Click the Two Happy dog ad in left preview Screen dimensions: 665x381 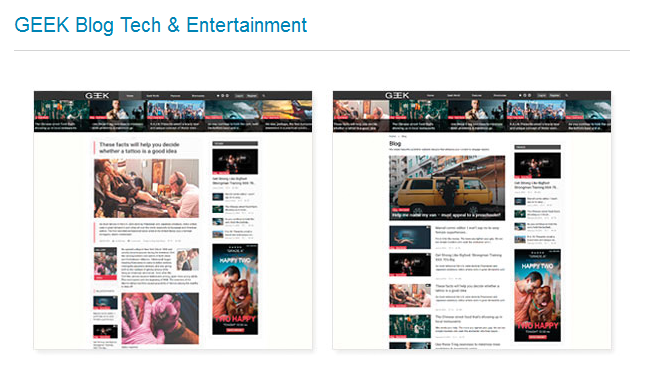pos(235,289)
